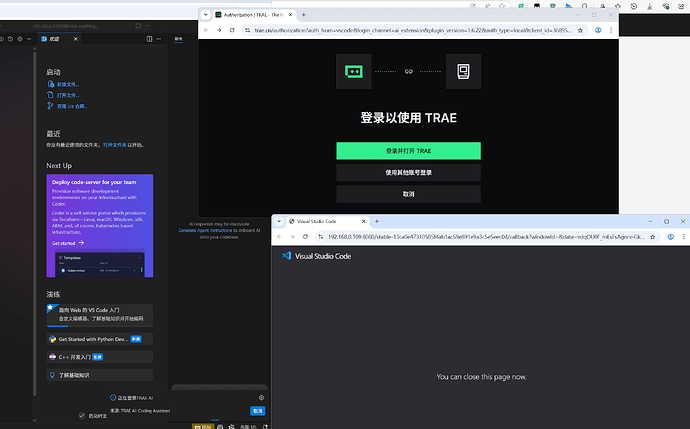Click 取消 on the TRAE authorization page
This screenshot has height=429, width=690.
(x=408, y=194)
